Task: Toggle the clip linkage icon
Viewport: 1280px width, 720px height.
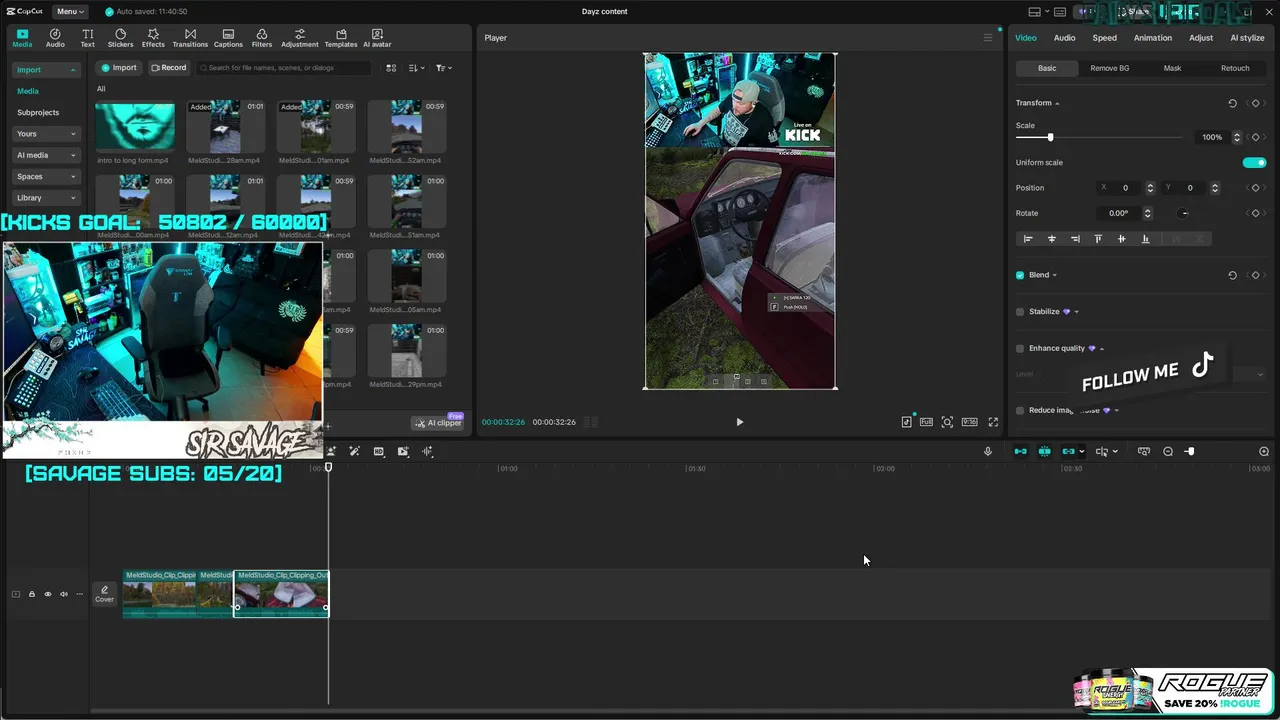Action: (x=1069, y=452)
